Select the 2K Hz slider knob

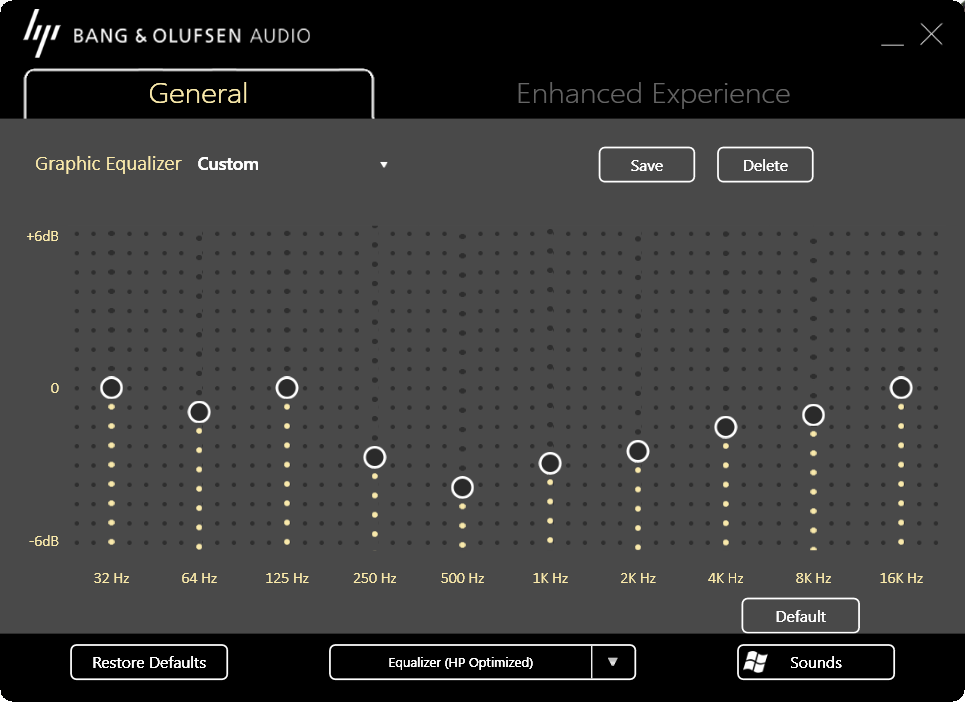coord(638,451)
